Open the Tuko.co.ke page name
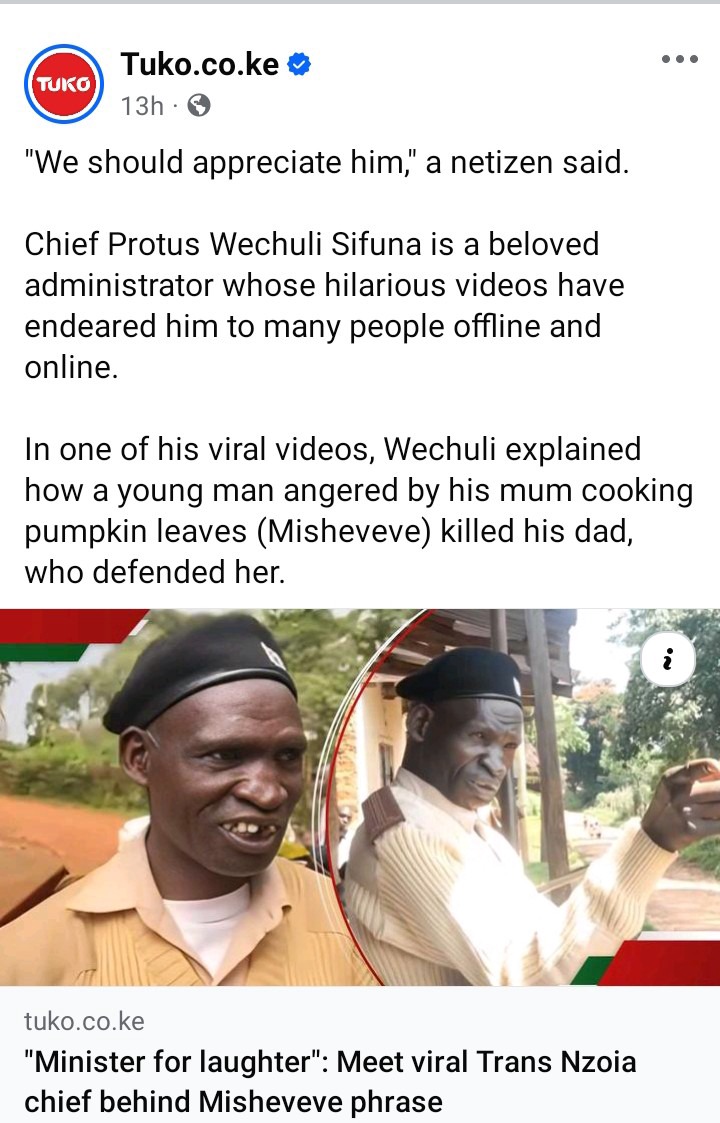 click(200, 64)
